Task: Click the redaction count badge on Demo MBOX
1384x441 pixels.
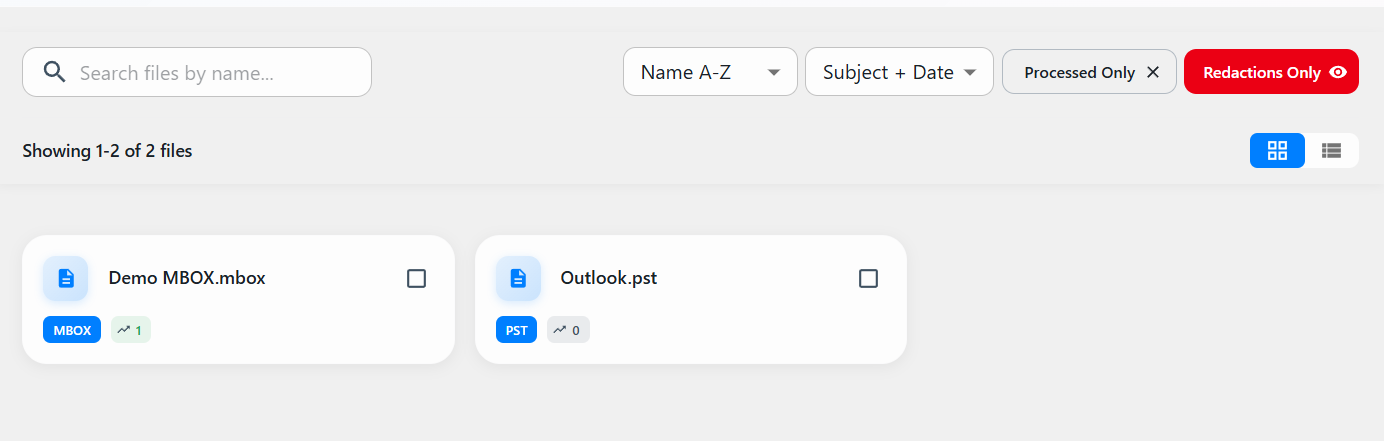Action: pos(131,330)
